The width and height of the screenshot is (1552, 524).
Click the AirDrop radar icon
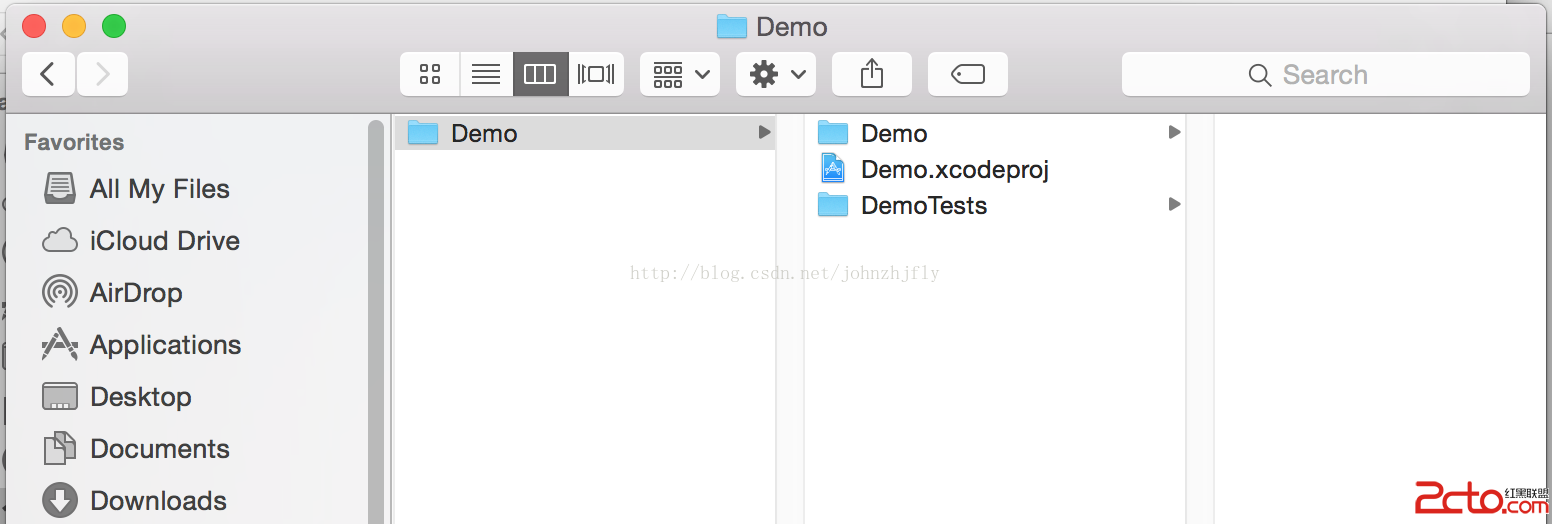click(x=60, y=293)
